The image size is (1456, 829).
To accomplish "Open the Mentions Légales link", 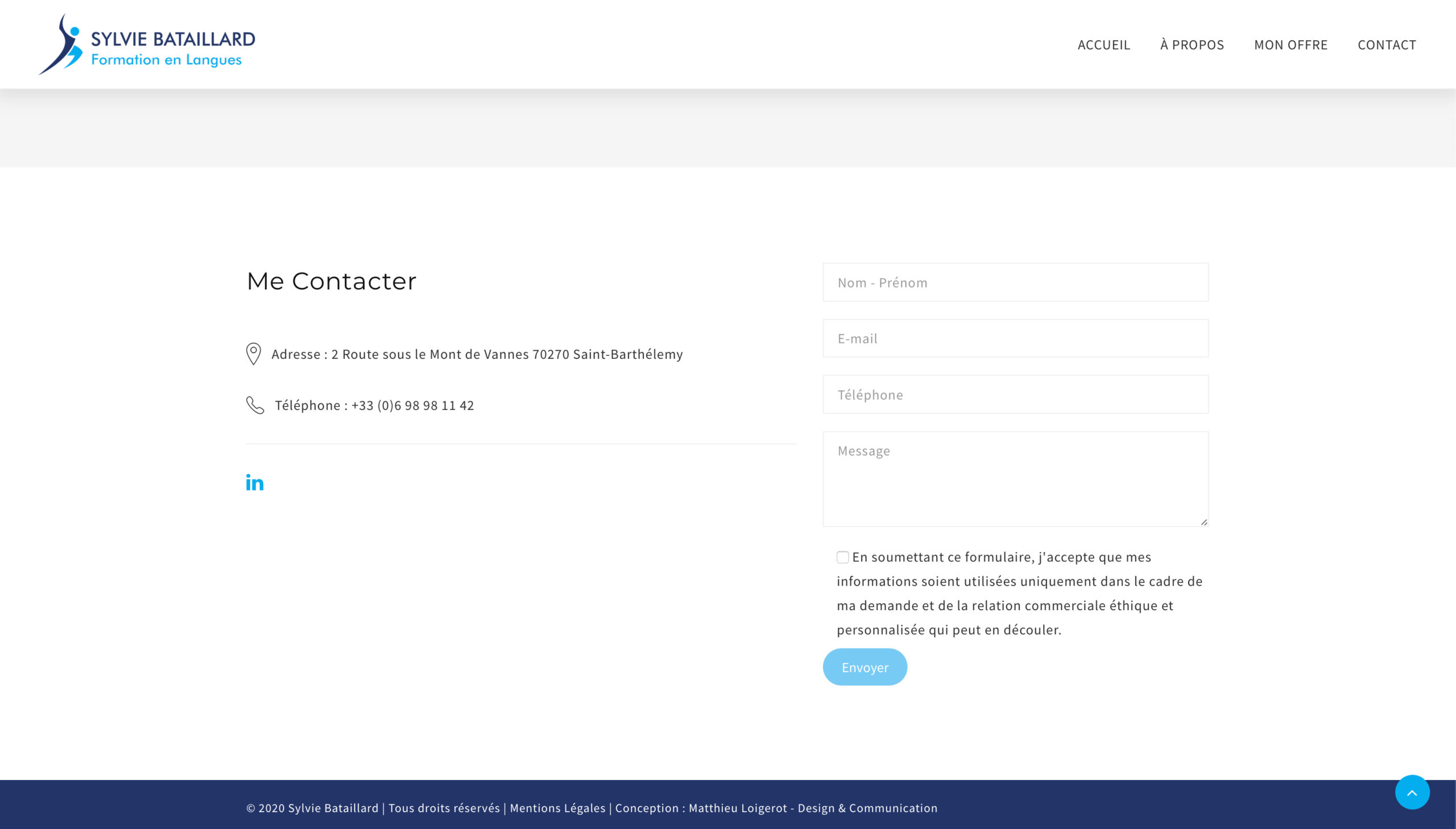I will [x=559, y=808].
